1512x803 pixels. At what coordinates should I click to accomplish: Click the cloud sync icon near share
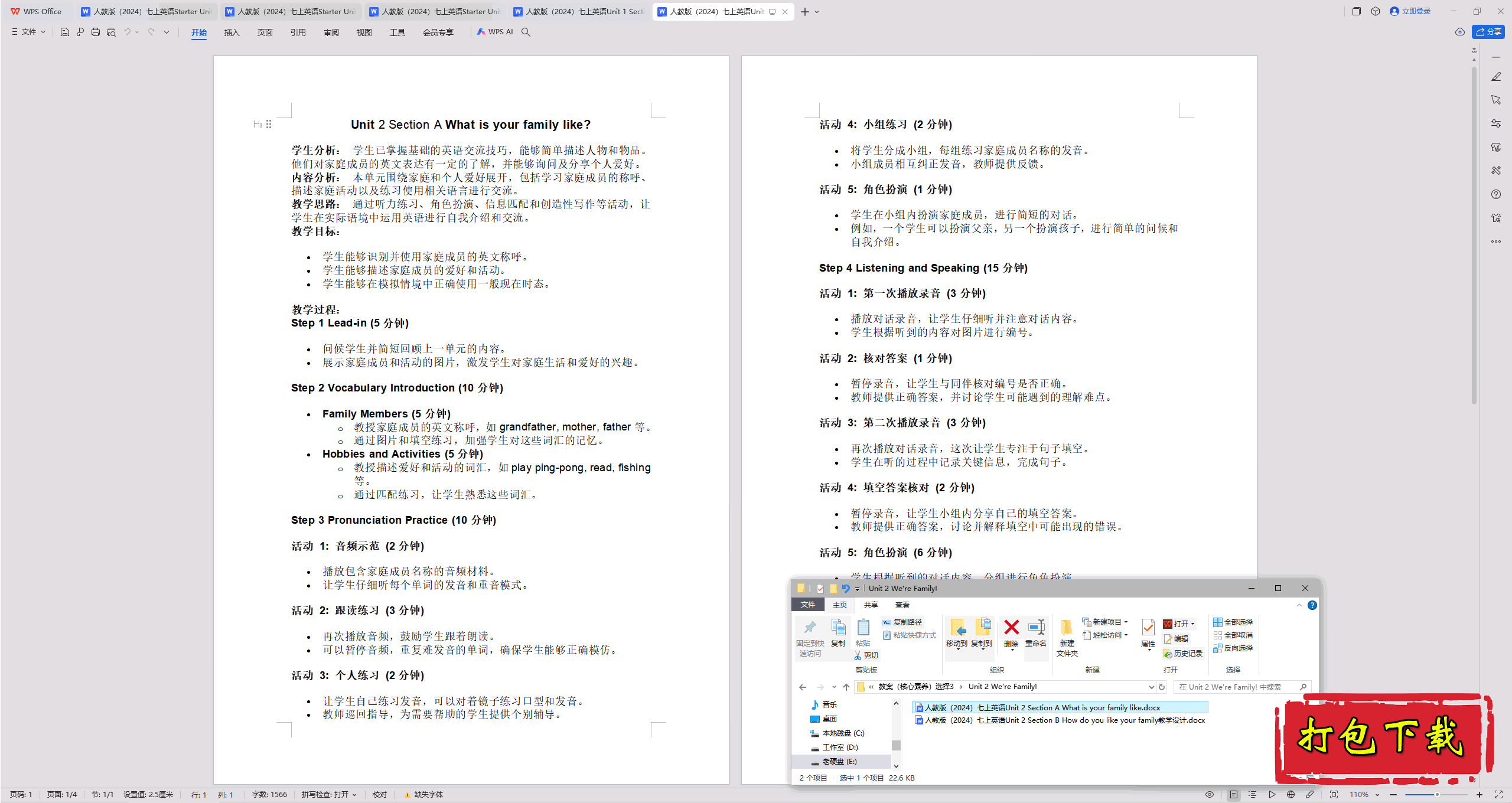[1459, 32]
